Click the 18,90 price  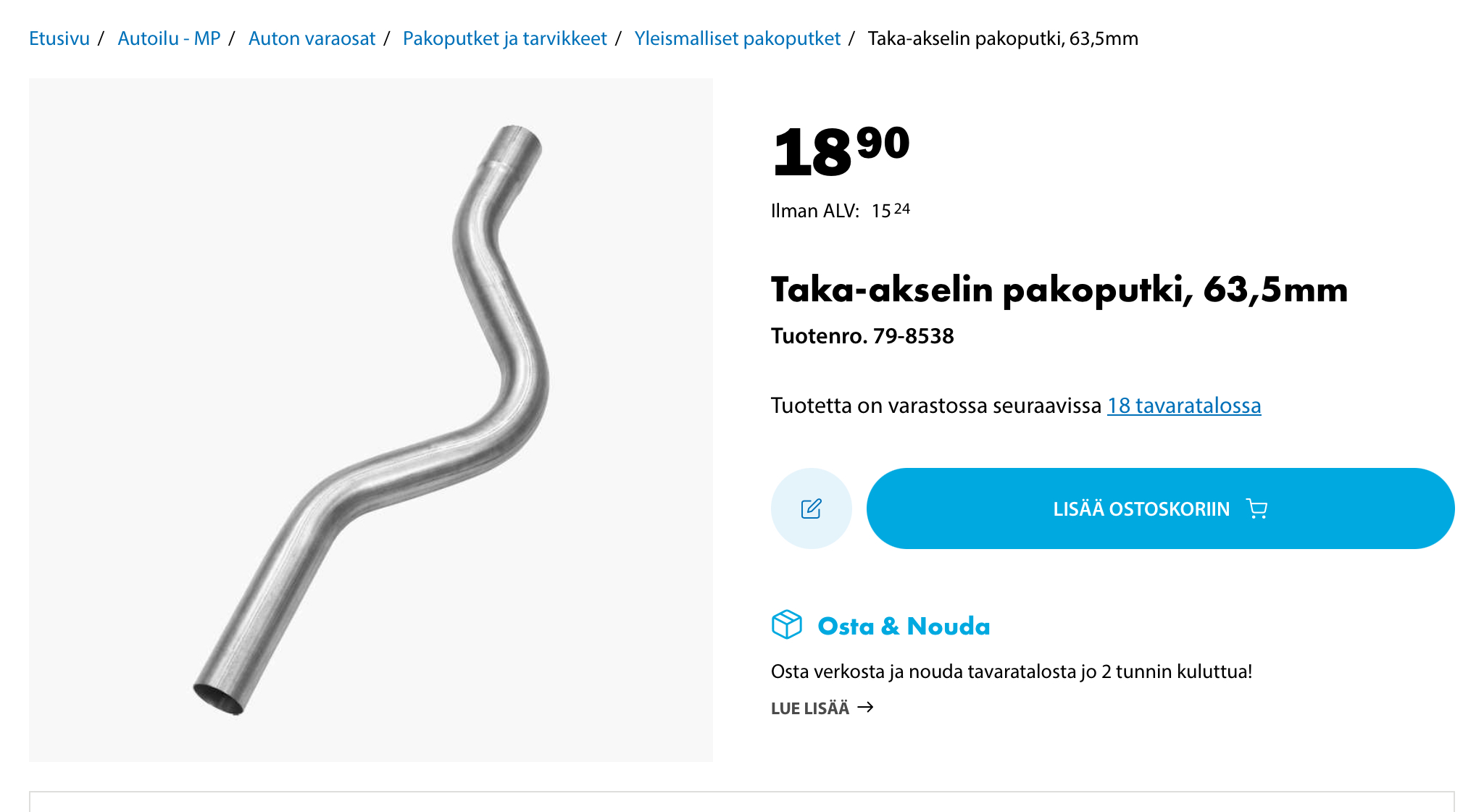pos(841,151)
